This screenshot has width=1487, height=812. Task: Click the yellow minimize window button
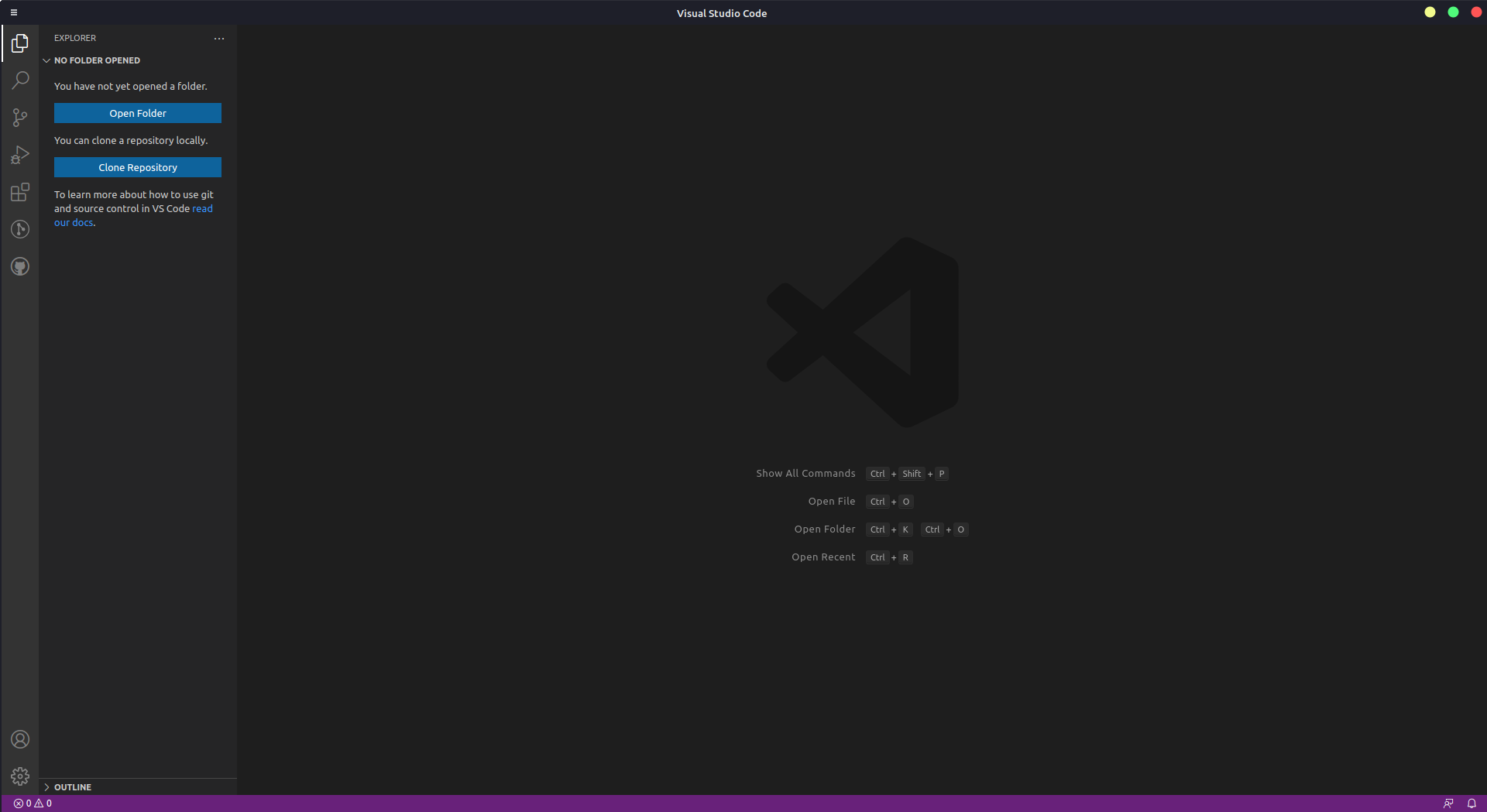pos(1430,12)
